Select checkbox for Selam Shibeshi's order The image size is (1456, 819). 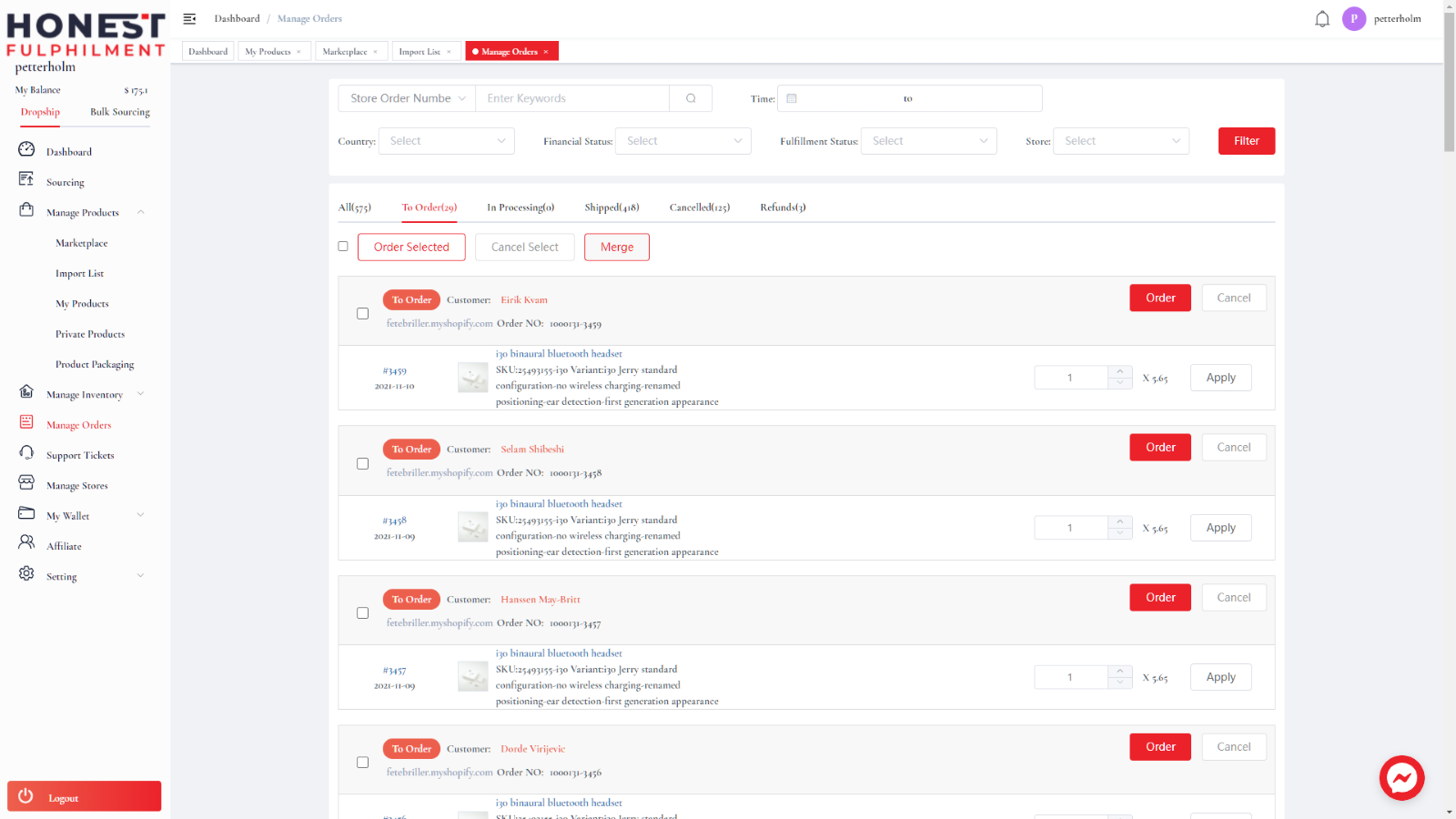(x=363, y=464)
